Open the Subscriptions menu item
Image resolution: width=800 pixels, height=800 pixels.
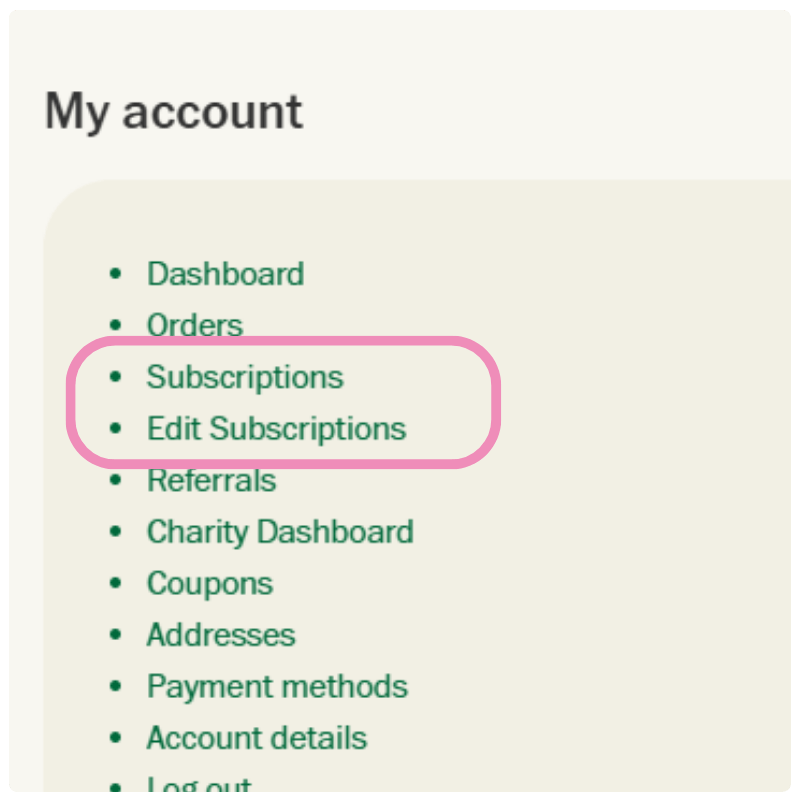coord(245,377)
